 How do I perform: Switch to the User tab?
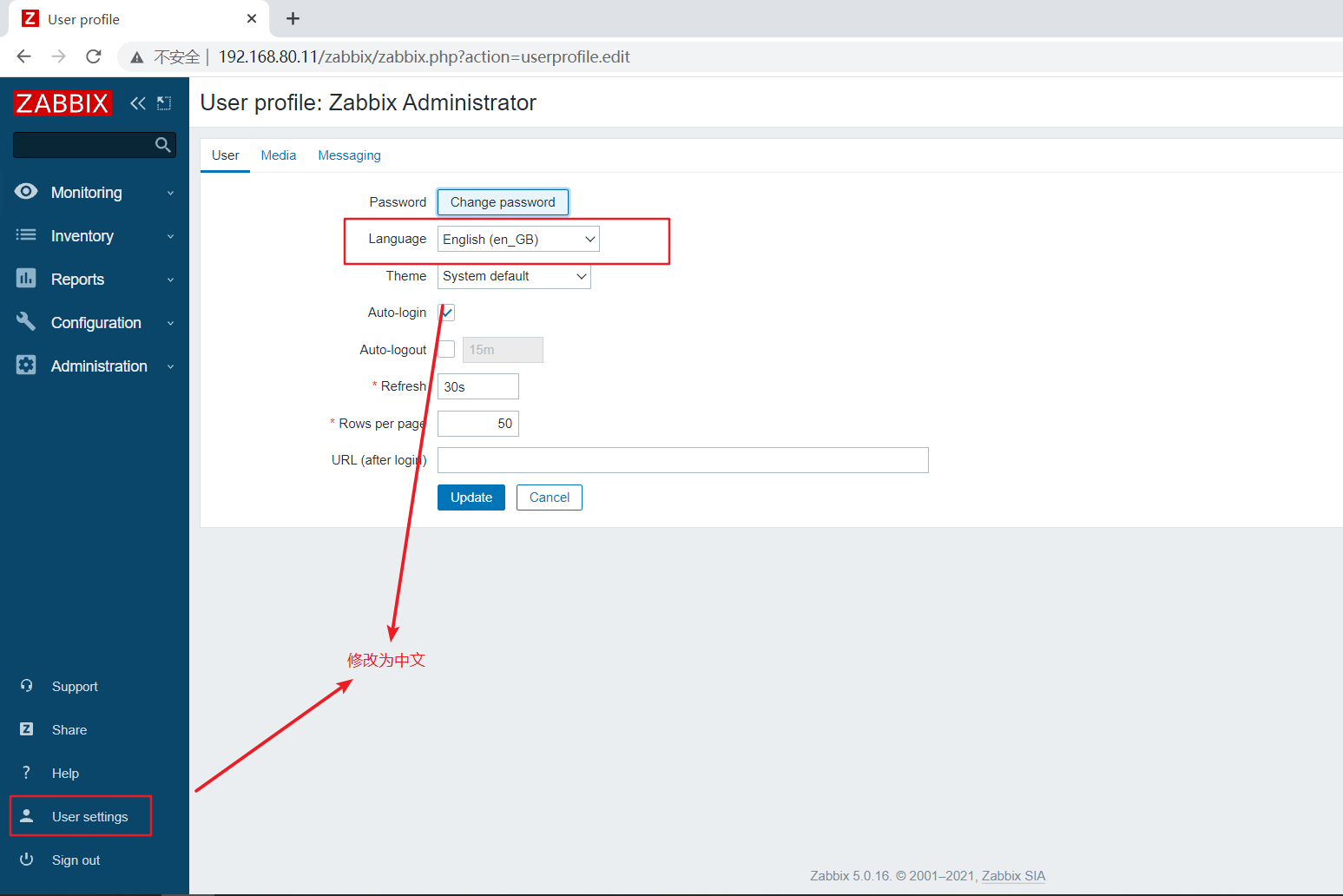225,155
